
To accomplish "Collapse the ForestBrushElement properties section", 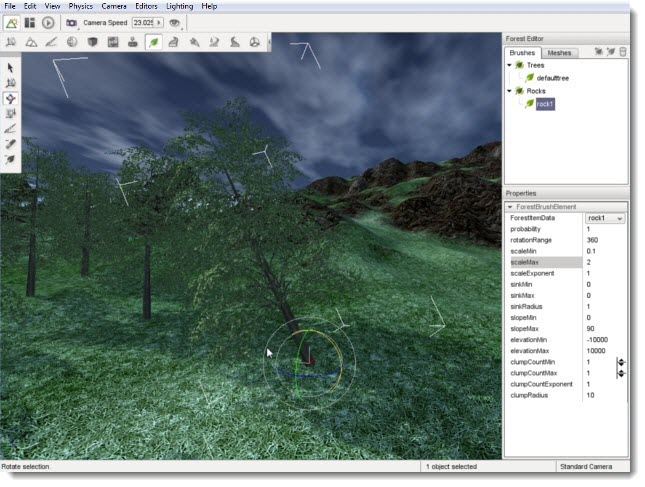I will pyautogui.click(x=510, y=207).
